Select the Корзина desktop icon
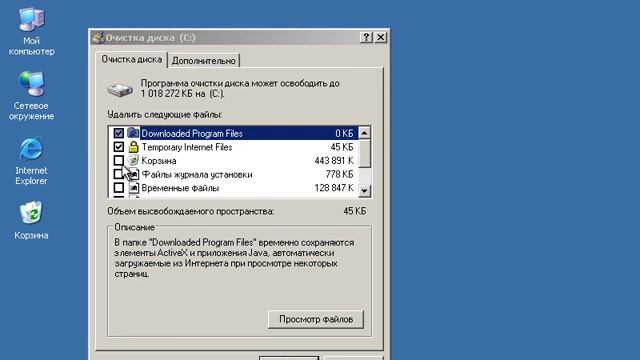640x360 pixels. (31, 220)
